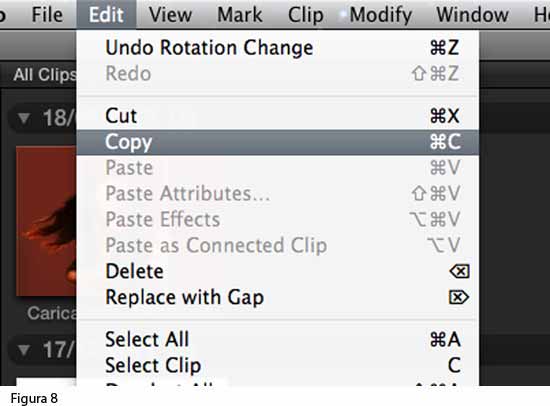This screenshot has width=550, height=406.
Task: Open the All Clips filter dropdown
Action: [x=45, y=75]
